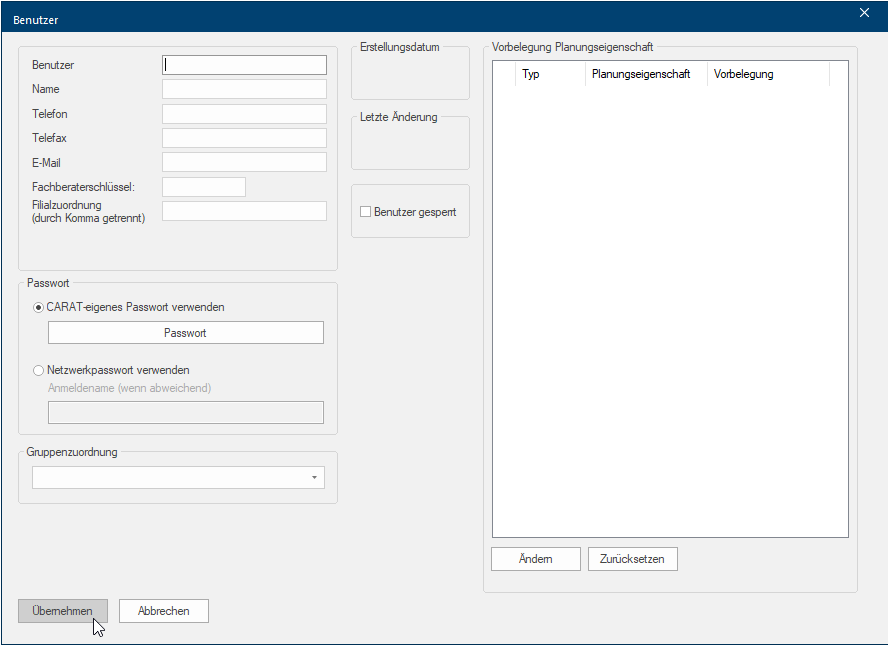888x647 pixels.
Task: Click the Passwort button
Action: [185, 333]
